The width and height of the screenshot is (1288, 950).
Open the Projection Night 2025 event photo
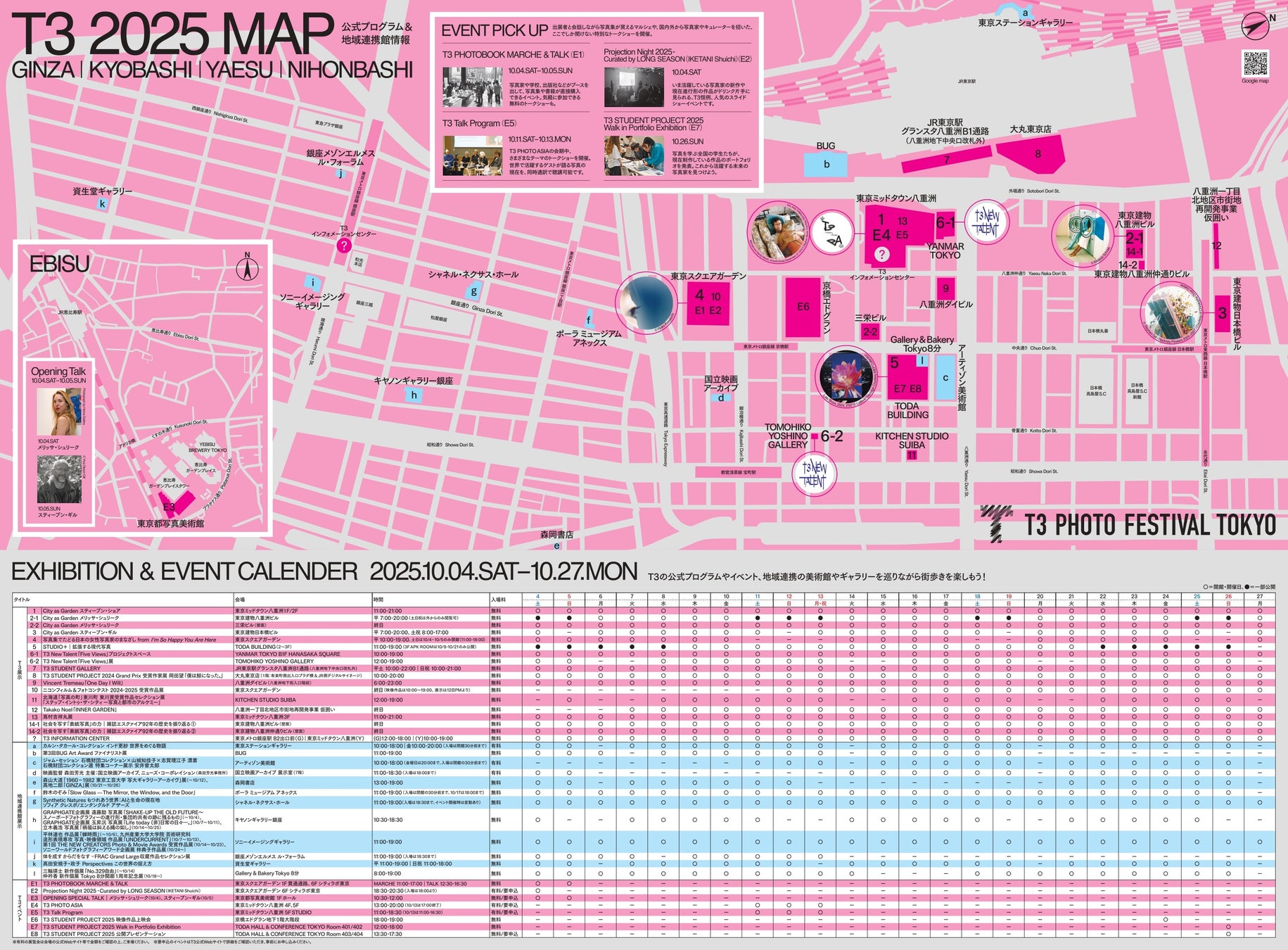tap(634, 87)
